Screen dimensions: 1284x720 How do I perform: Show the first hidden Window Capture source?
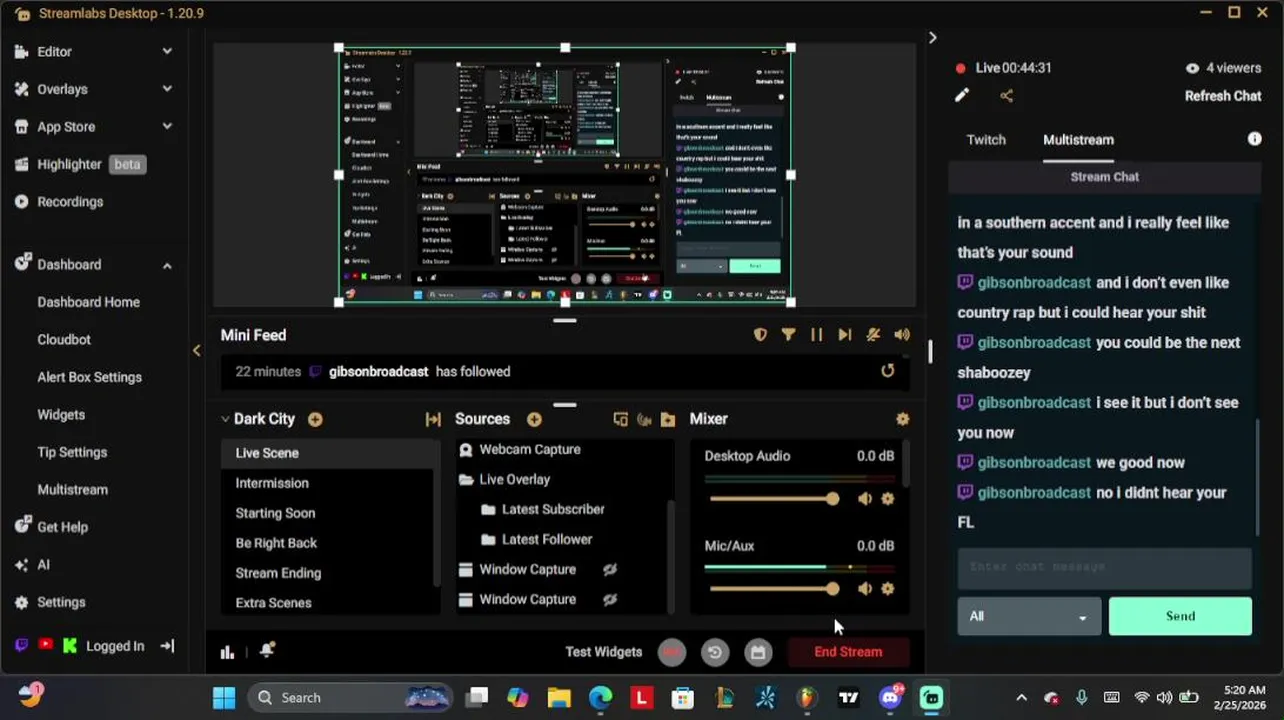click(609, 570)
